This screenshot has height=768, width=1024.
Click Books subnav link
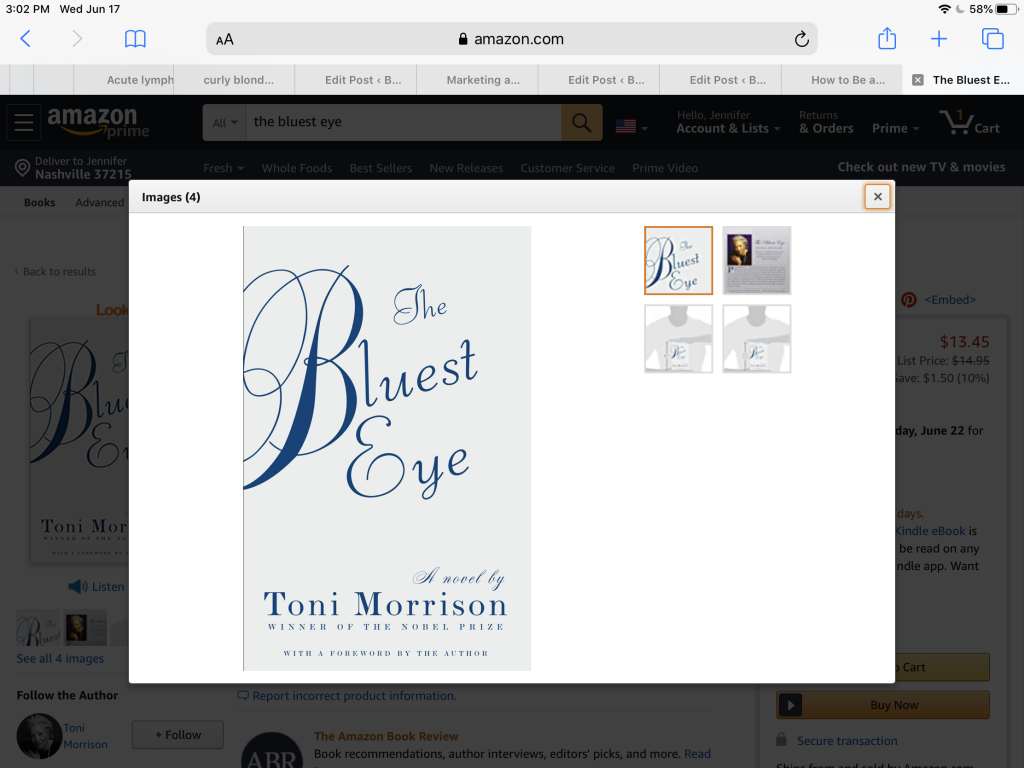[39, 202]
